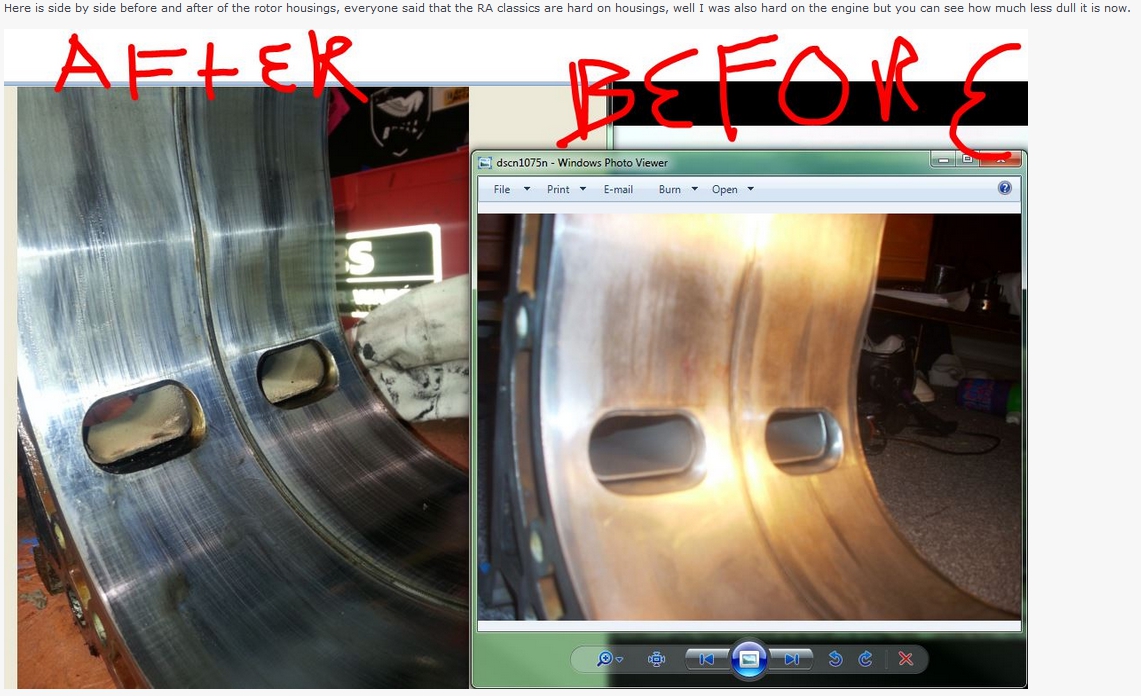Delete the photo with the red X
The image size is (1141, 696).
pyautogui.click(x=906, y=659)
